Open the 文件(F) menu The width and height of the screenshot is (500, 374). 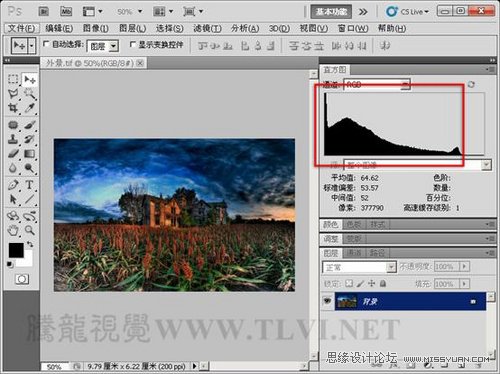(x=21, y=28)
